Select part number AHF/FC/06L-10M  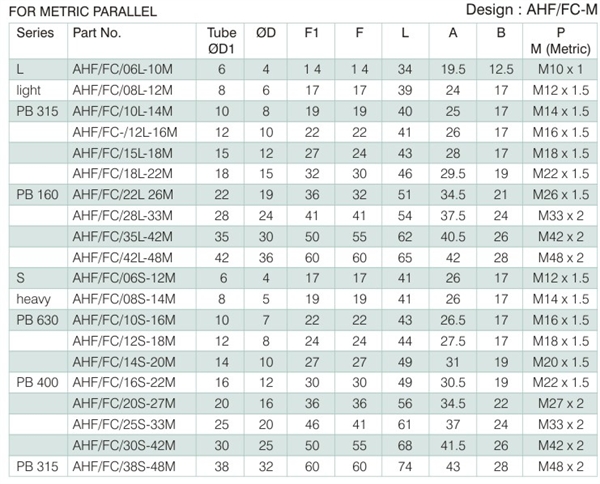[122, 69]
